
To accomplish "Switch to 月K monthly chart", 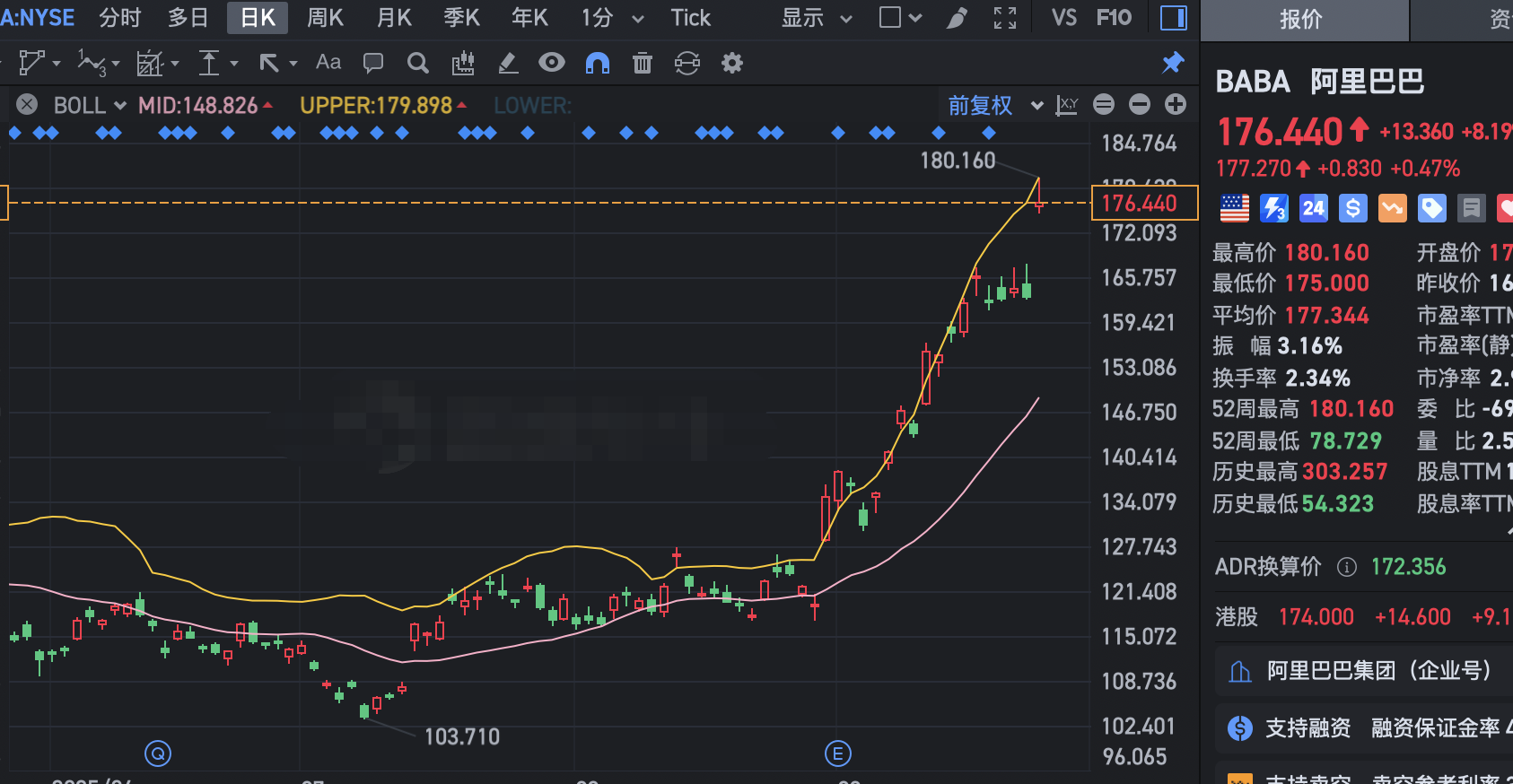I will (x=394, y=18).
